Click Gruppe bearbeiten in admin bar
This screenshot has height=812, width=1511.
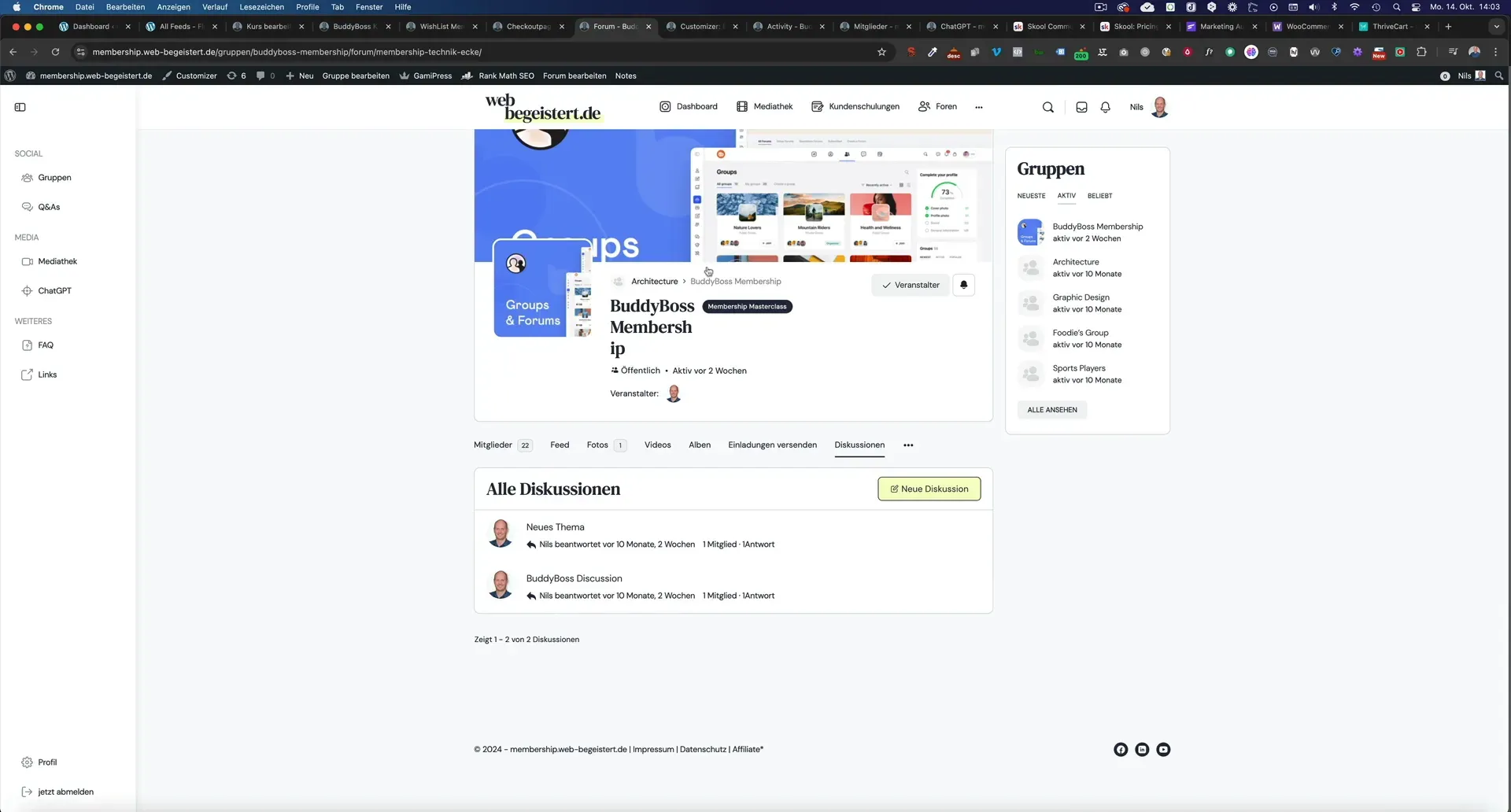tap(356, 76)
